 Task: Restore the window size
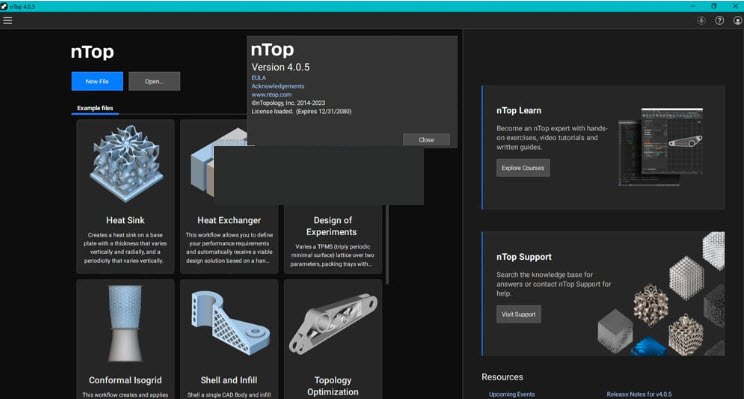[x=714, y=6]
